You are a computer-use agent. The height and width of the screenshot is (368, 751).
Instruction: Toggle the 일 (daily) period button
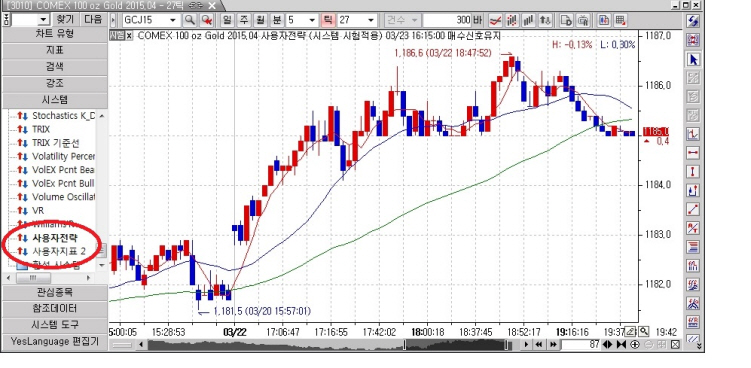[227, 20]
